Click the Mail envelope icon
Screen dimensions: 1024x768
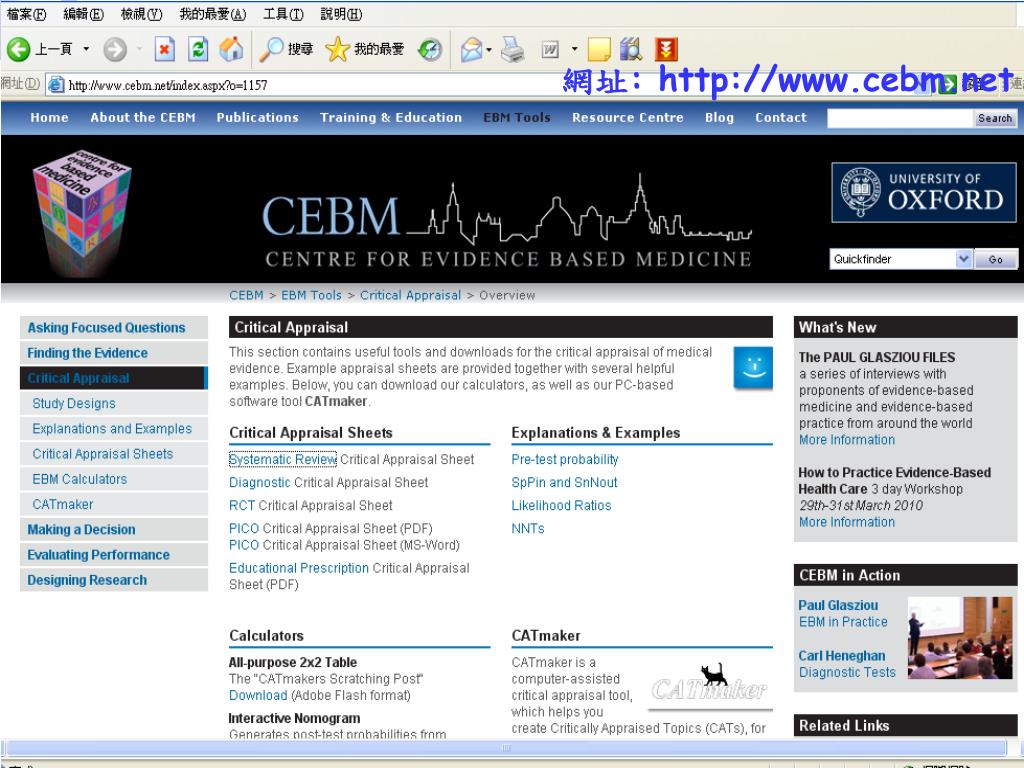coord(472,49)
